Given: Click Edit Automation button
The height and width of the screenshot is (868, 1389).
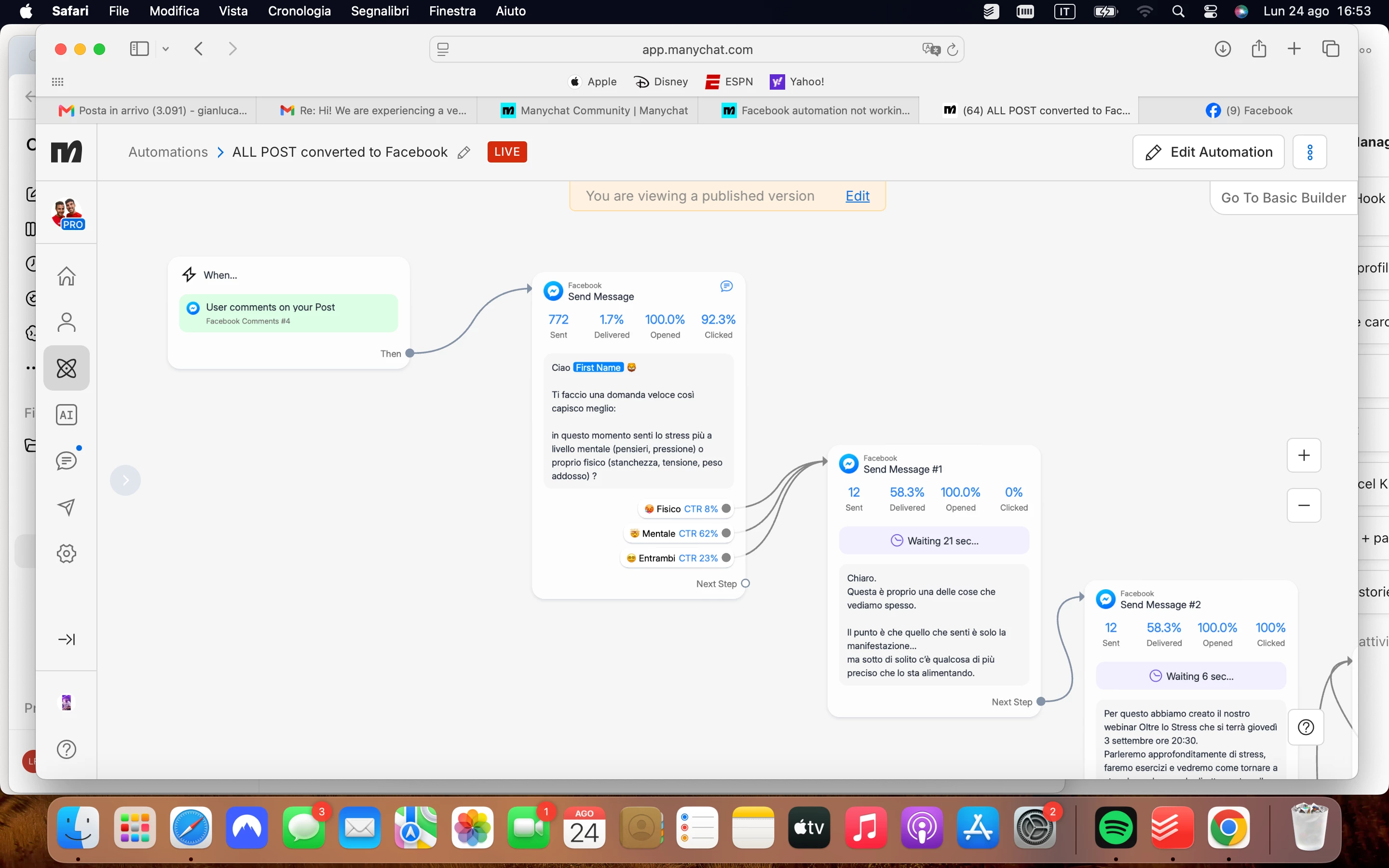Looking at the screenshot, I should 1208,152.
